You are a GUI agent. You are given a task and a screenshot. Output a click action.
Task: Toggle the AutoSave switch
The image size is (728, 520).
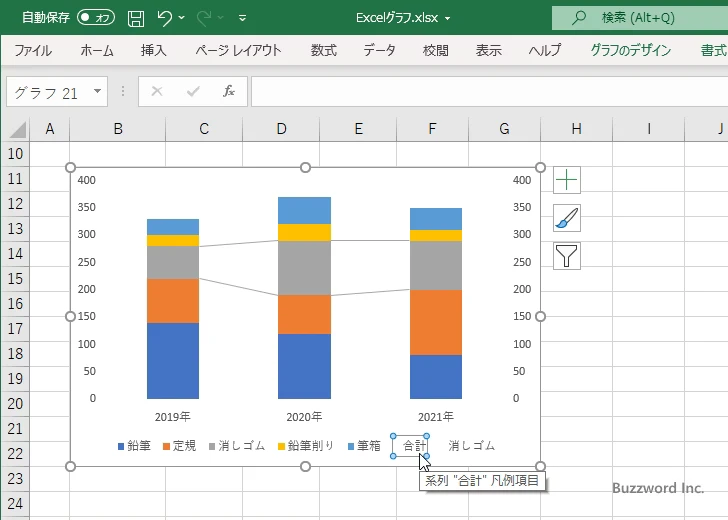tap(96, 18)
